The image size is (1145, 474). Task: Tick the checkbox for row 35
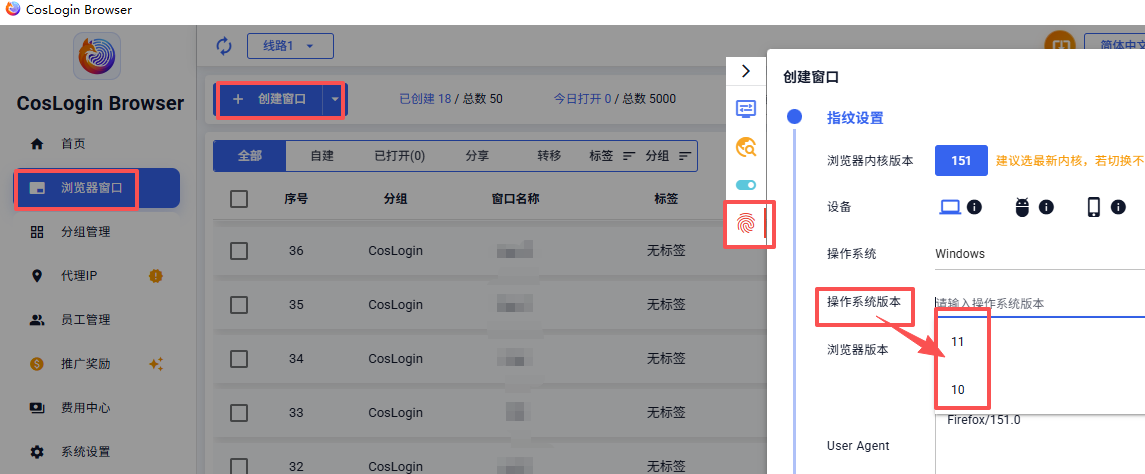tap(239, 305)
